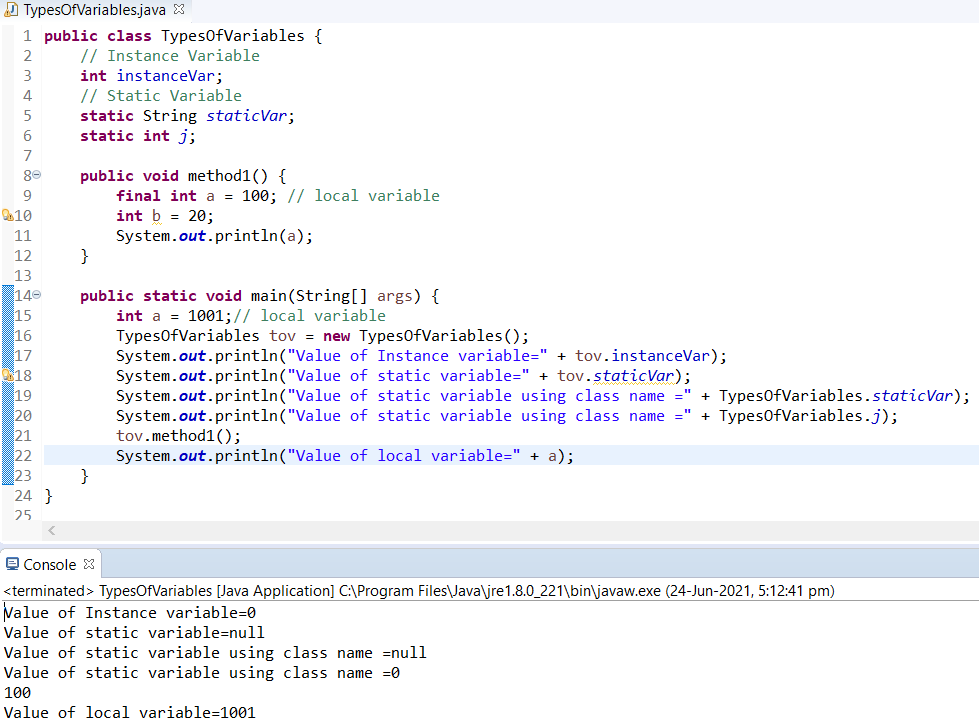Click 'TypesOfVariables.staticVar' on line 19
The height and width of the screenshot is (726, 979).
[x=836, y=396]
